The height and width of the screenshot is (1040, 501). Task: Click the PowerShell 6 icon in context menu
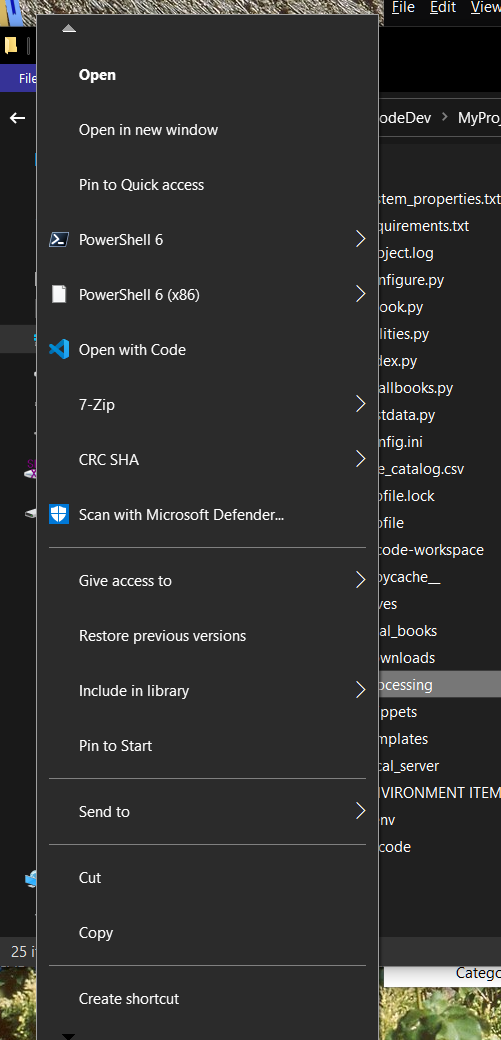point(59,239)
